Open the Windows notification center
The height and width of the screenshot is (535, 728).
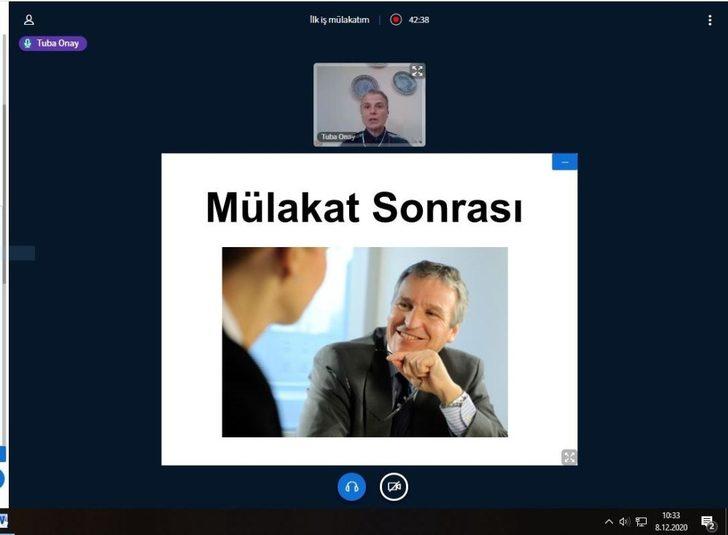click(708, 522)
